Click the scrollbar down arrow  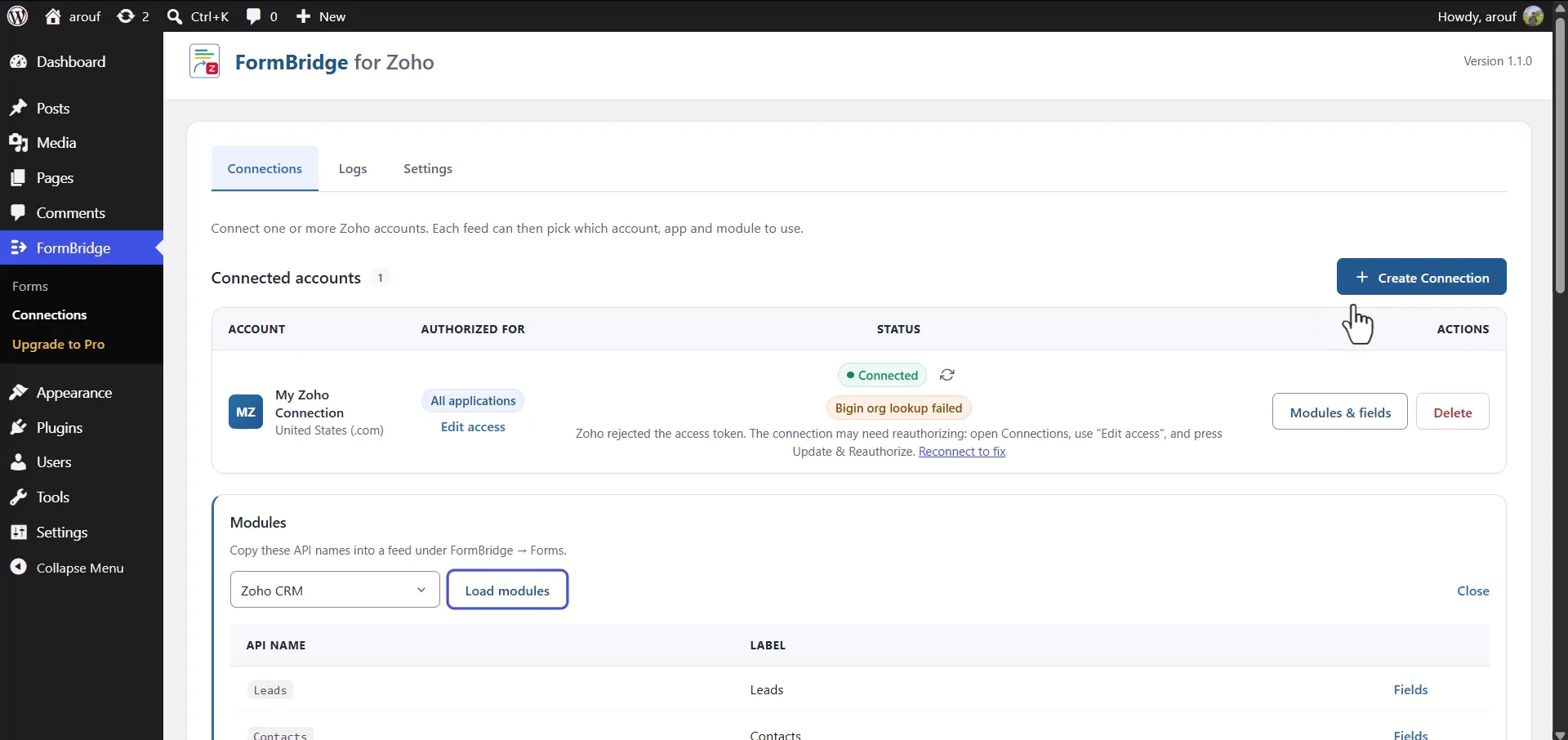(1560, 733)
